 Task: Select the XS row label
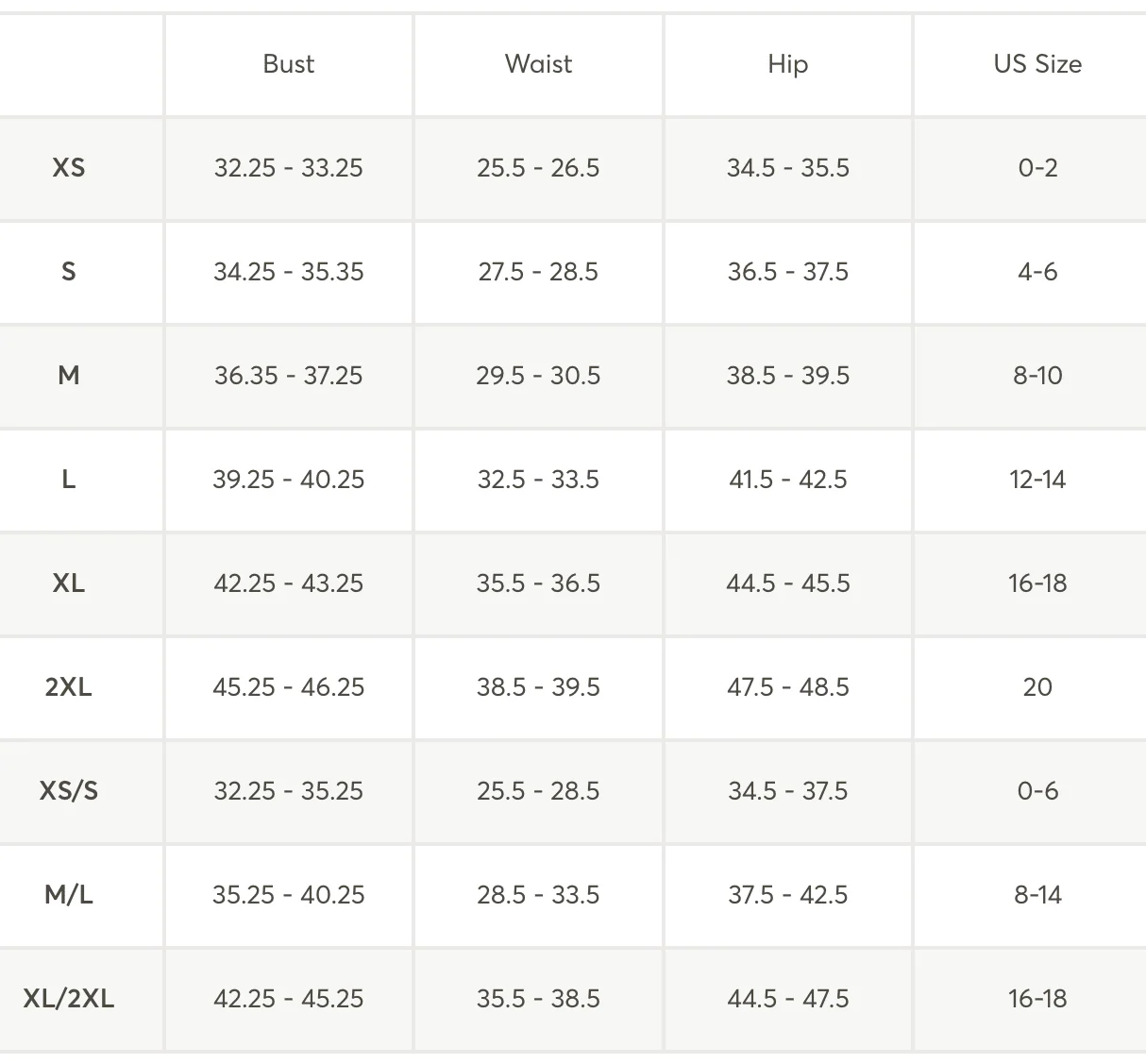coord(69,168)
